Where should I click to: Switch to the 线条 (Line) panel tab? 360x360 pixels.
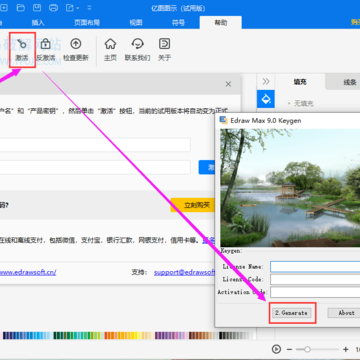click(x=350, y=82)
